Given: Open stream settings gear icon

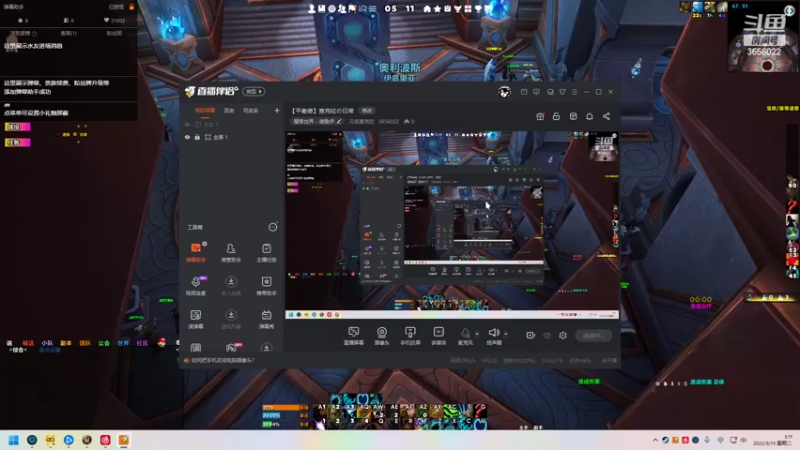Looking at the screenshot, I should pos(563,335).
